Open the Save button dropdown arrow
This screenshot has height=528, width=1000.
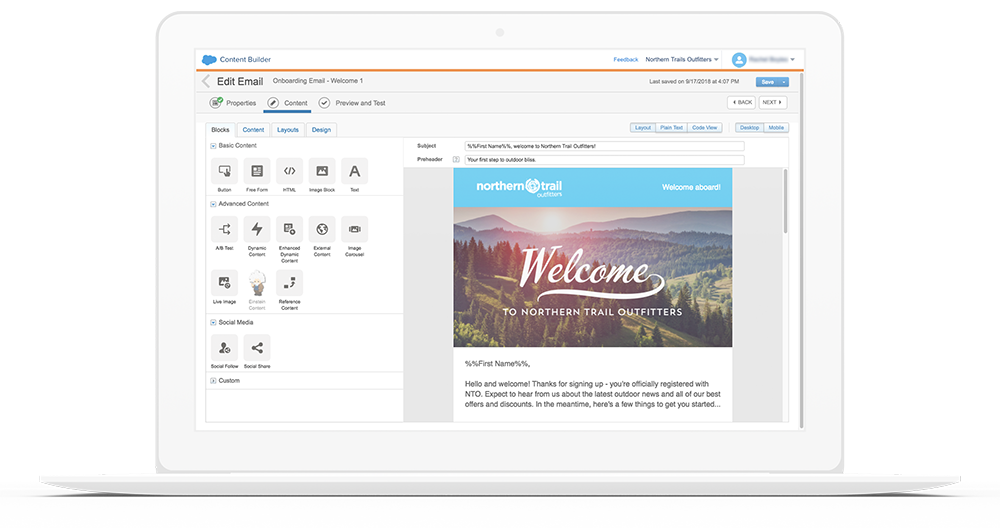coord(784,82)
